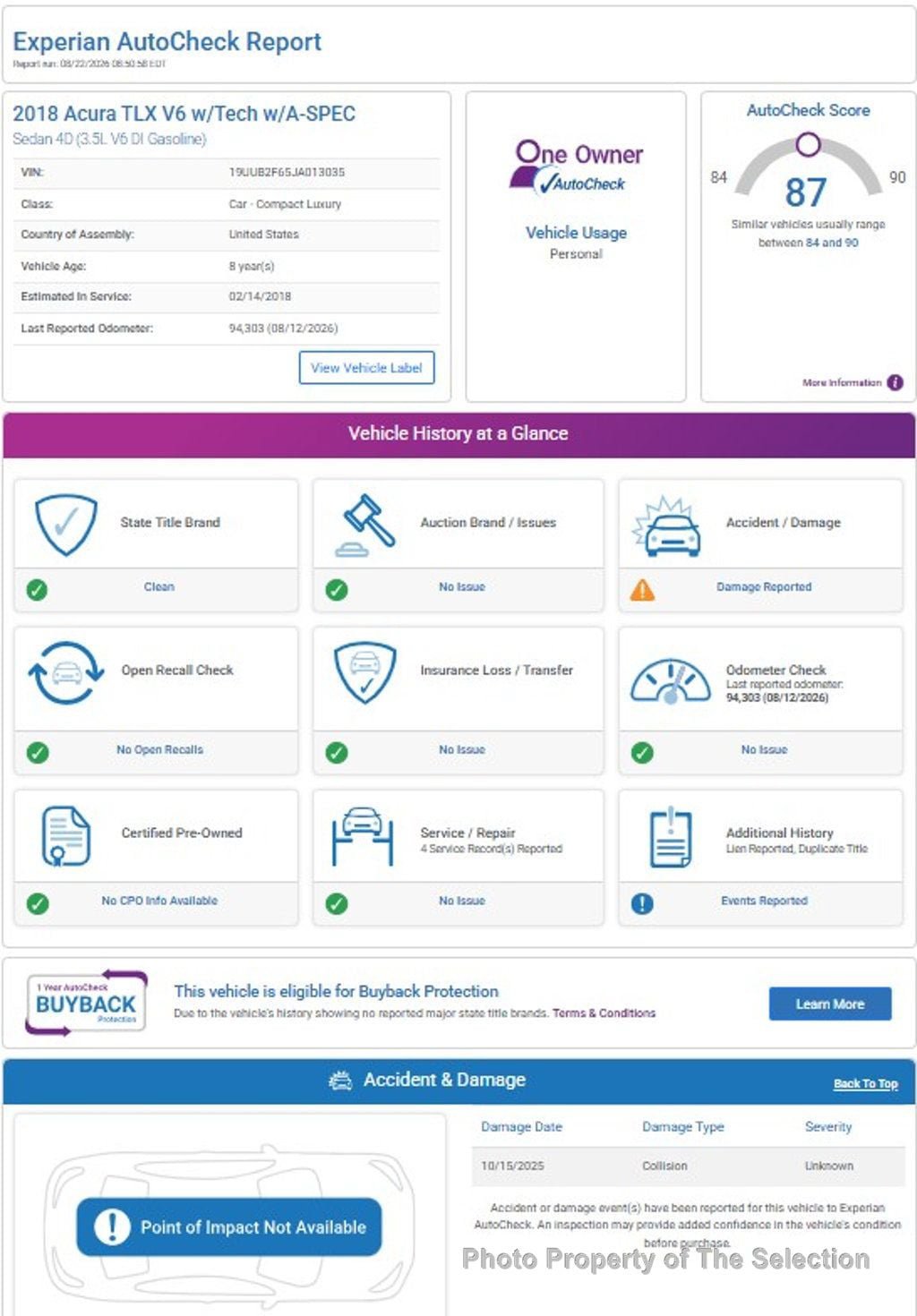Click the One Owner AutoCheck logo

click(575, 167)
